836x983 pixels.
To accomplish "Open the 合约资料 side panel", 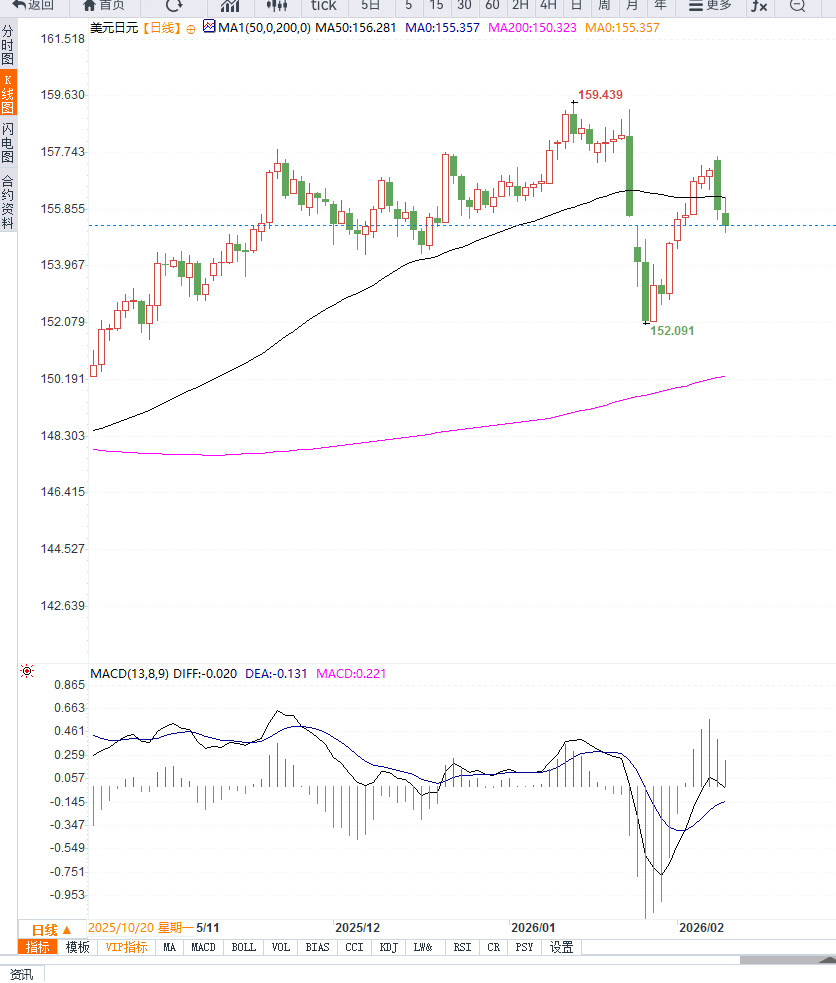I will [x=8, y=202].
